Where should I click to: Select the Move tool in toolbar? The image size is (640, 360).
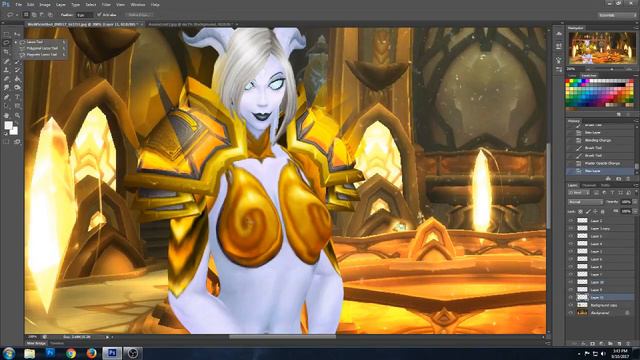[x=17, y=34]
